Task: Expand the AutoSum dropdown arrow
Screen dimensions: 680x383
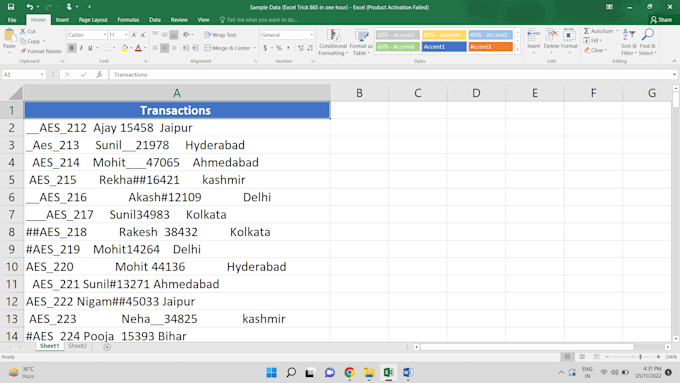Action: coord(617,31)
